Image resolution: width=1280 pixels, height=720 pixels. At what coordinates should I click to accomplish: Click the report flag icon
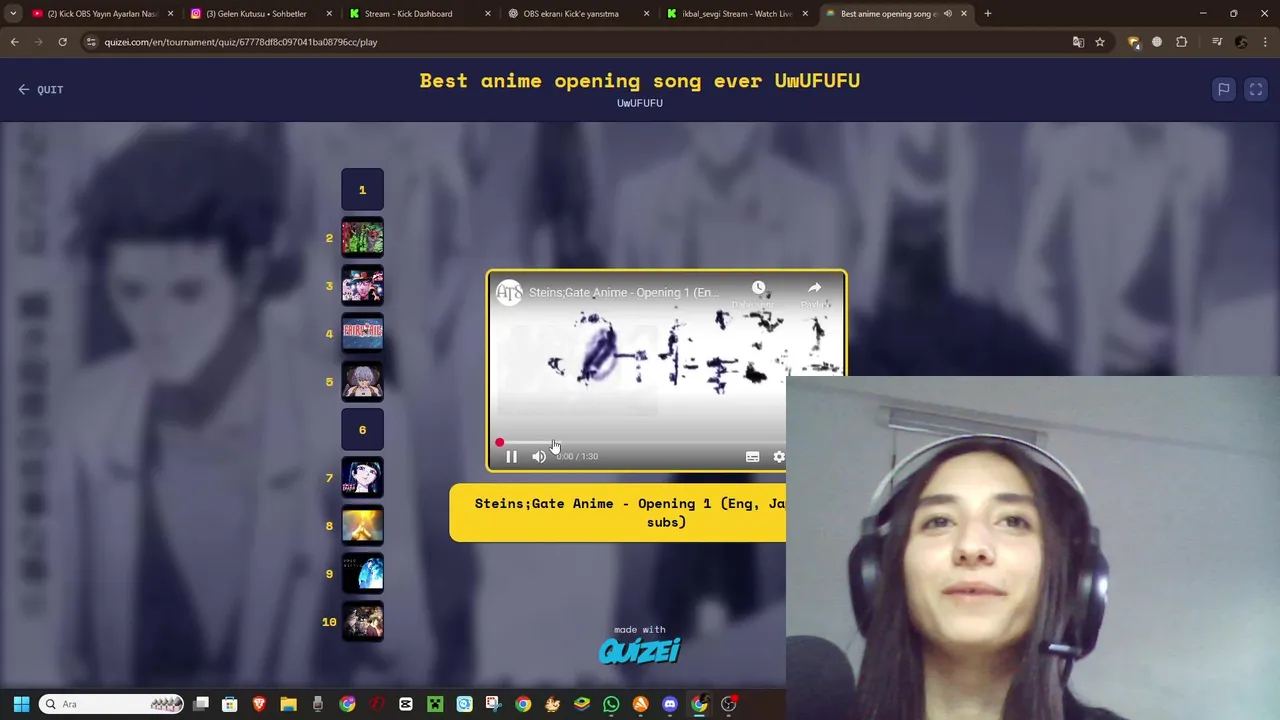[x=1223, y=89]
